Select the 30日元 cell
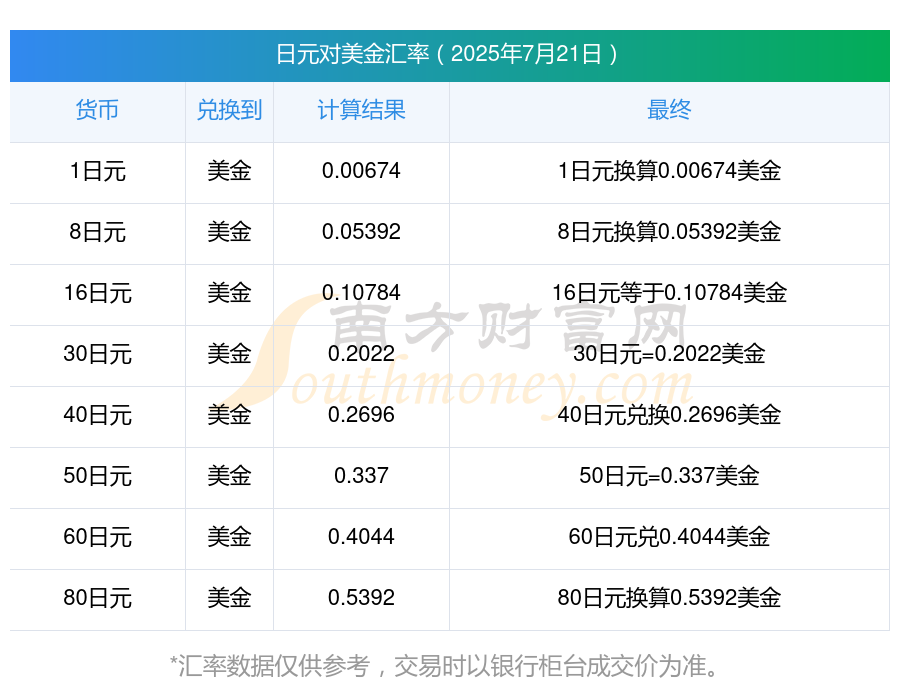Image resolution: width=900 pixels, height=697 pixels. click(x=97, y=354)
